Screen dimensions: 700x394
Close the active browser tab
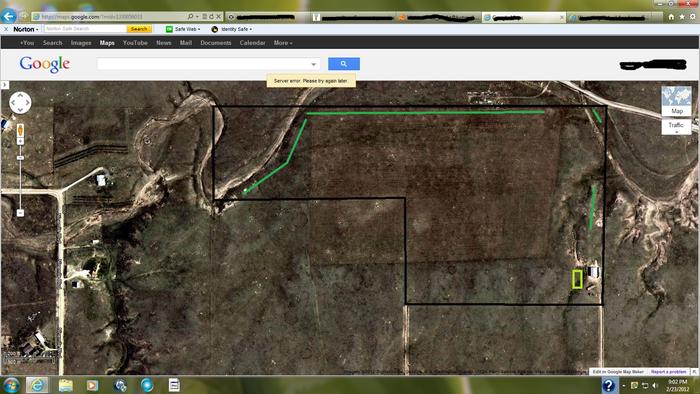click(x=562, y=17)
